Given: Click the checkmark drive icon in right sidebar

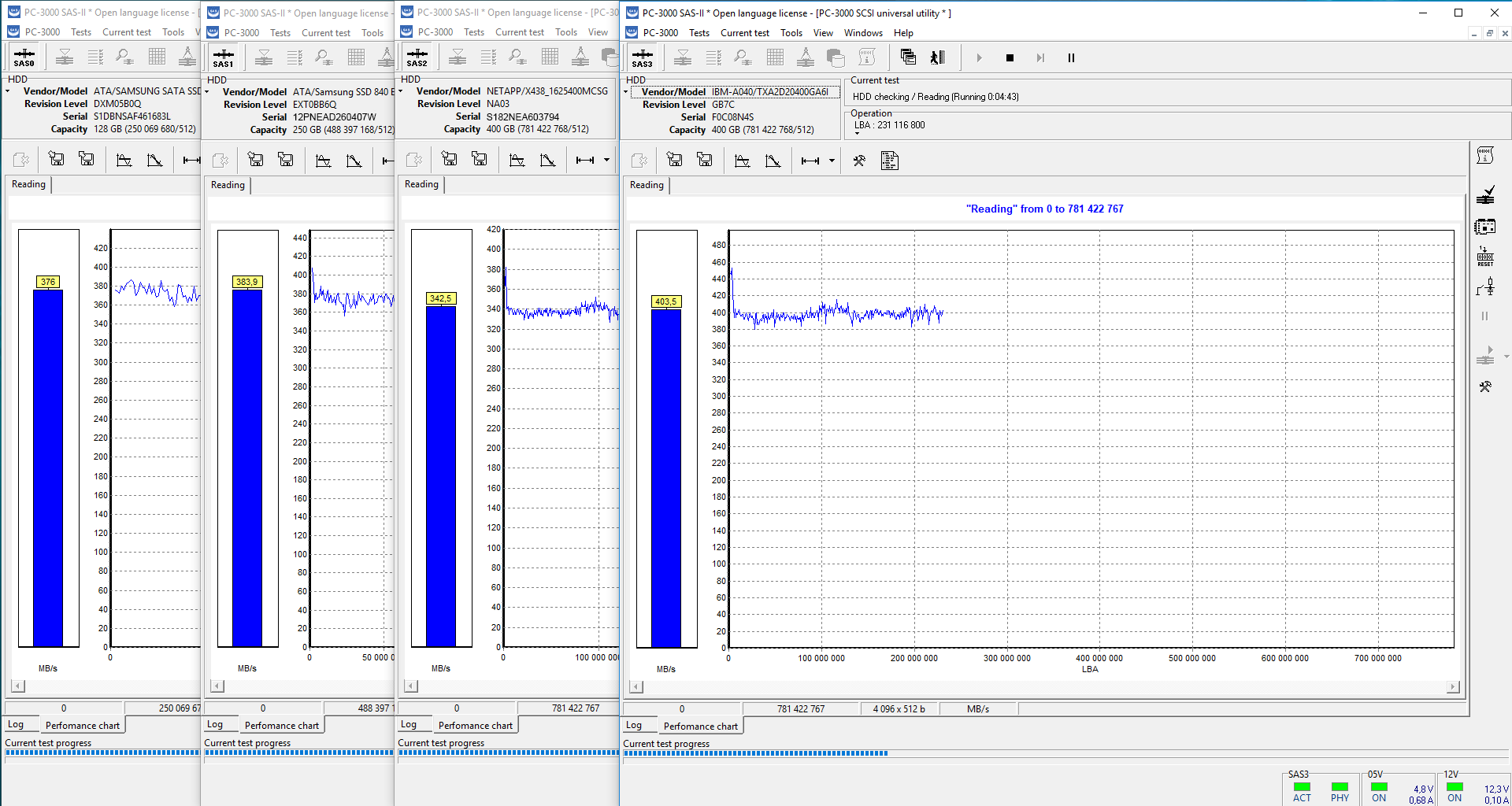Looking at the screenshot, I should [x=1485, y=194].
